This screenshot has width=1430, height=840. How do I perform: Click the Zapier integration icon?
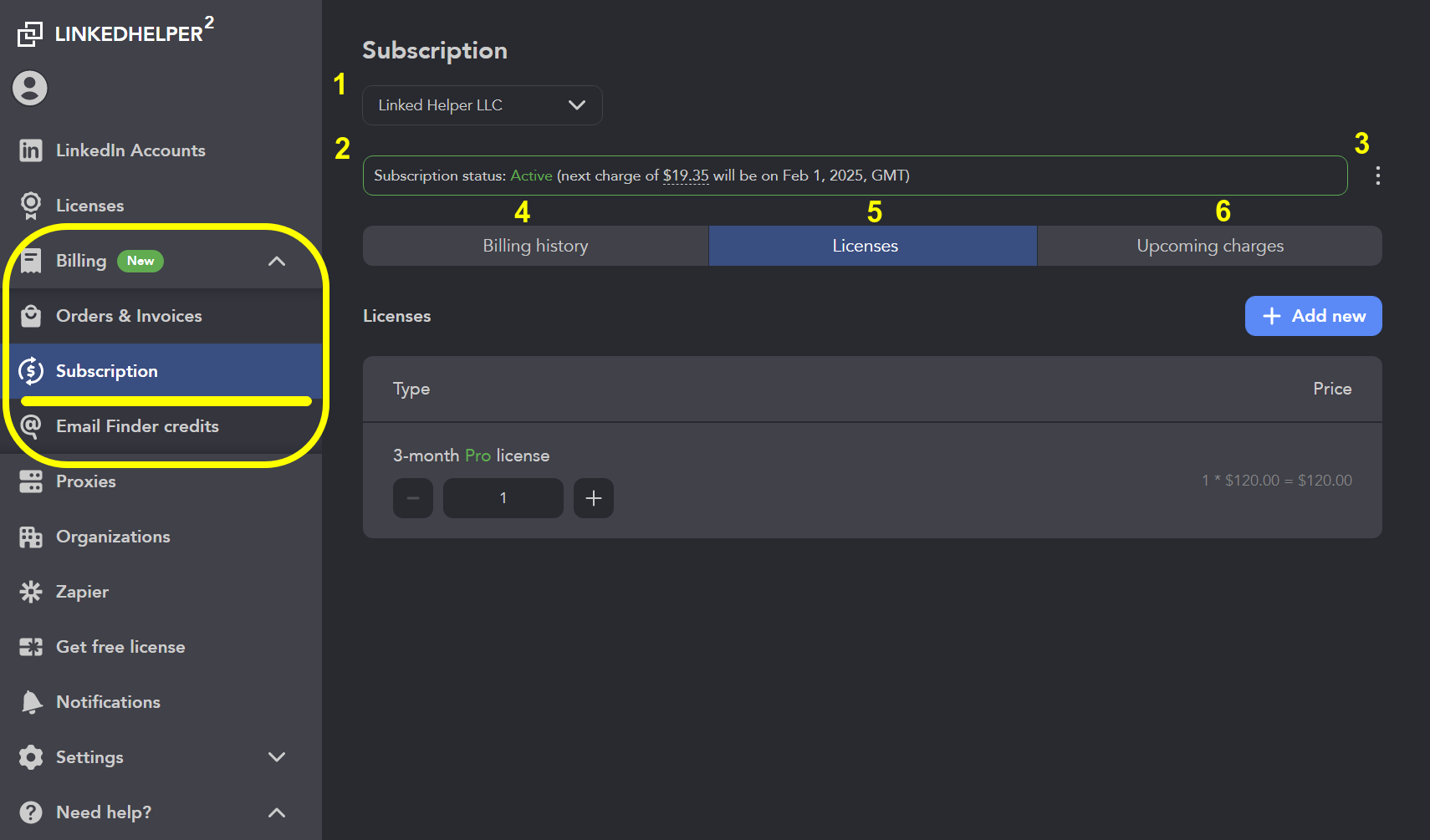point(30,592)
